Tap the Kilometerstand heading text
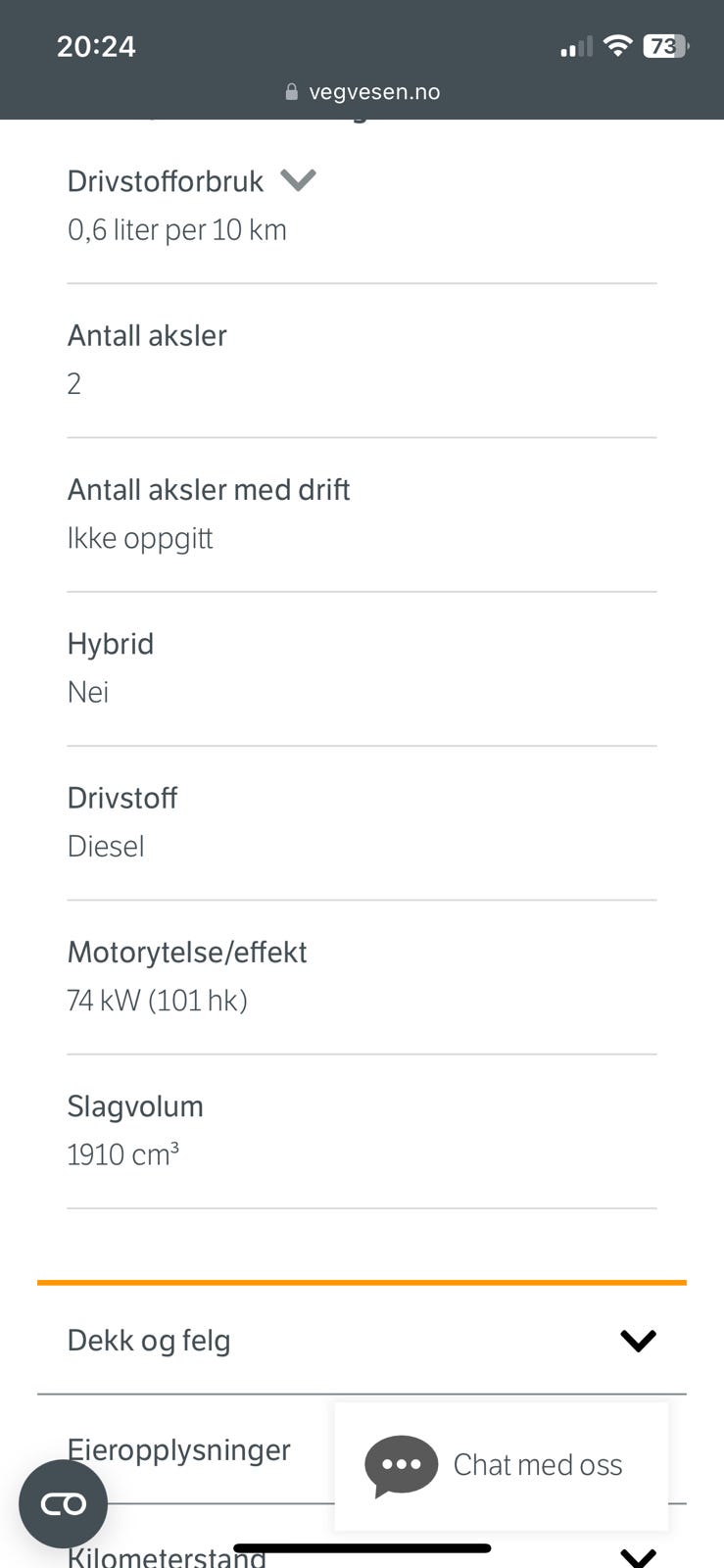The height and width of the screenshot is (1568, 724). pos(167,1556)
